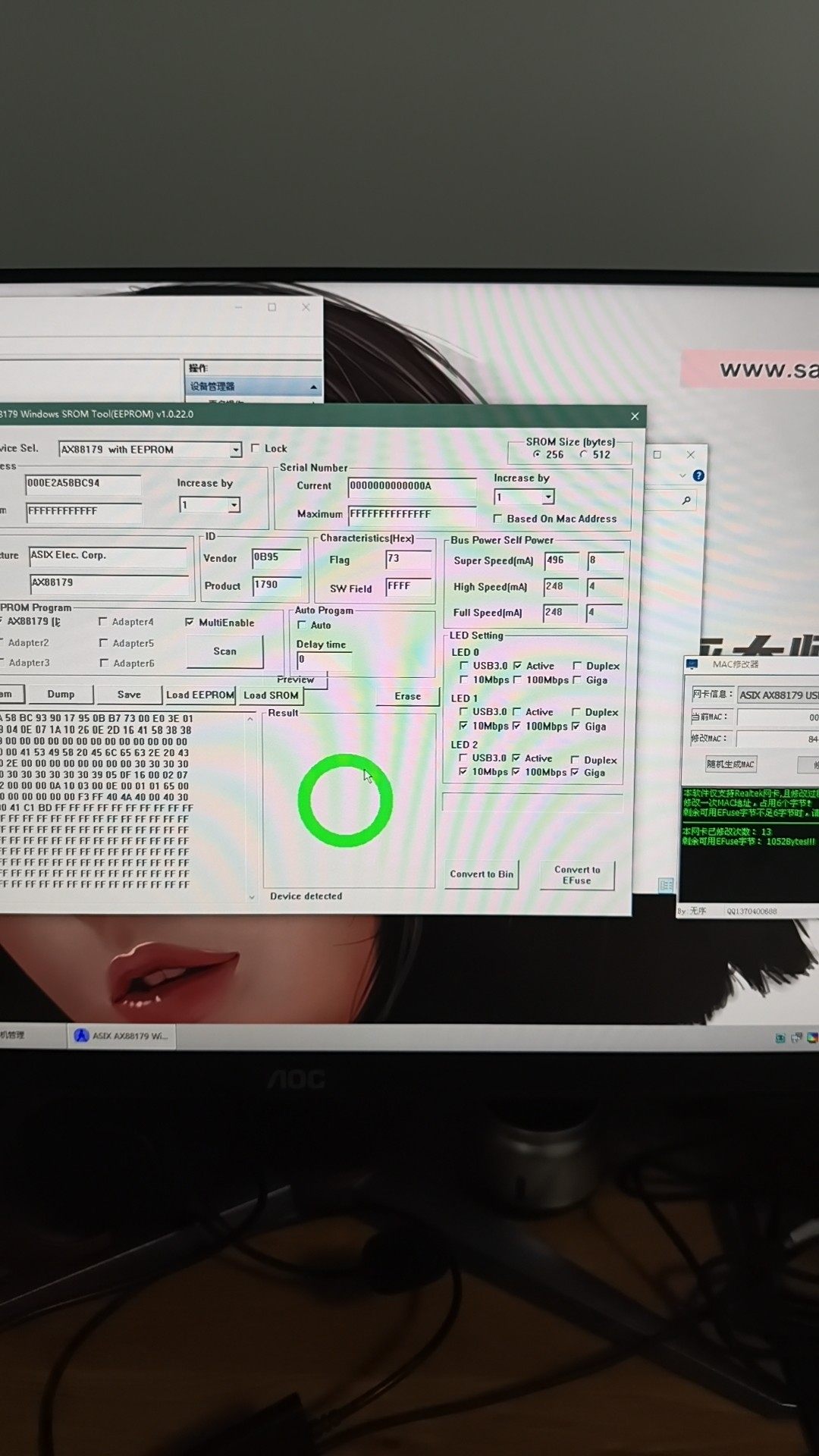Click the 'Device detected' status text
Image resolution: width=819 pixels, height=1456 pixels.
306,896
